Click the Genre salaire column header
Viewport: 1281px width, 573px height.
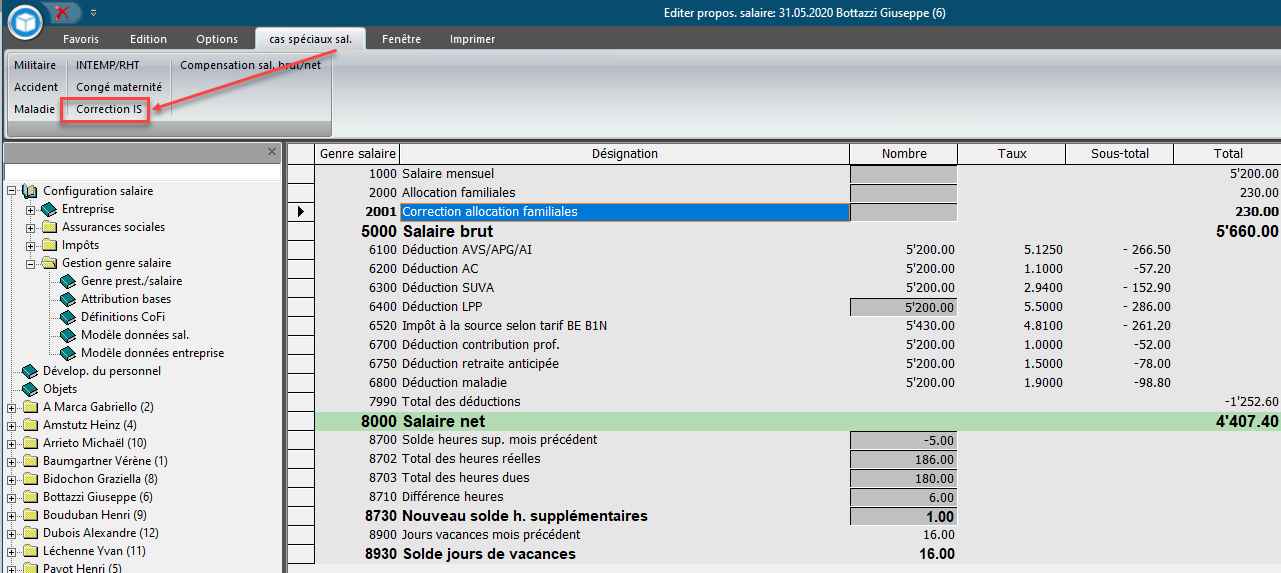click(358, 154)
